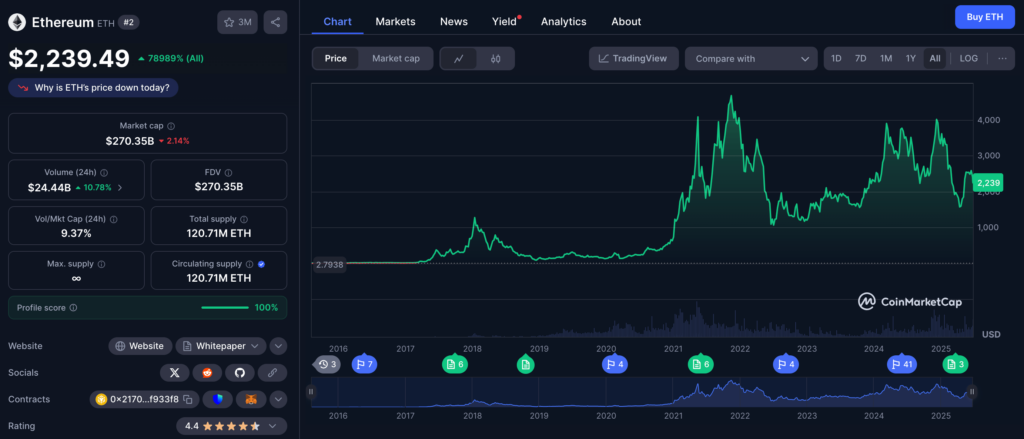Open the Whitepaper dropdown

(221, 346)
